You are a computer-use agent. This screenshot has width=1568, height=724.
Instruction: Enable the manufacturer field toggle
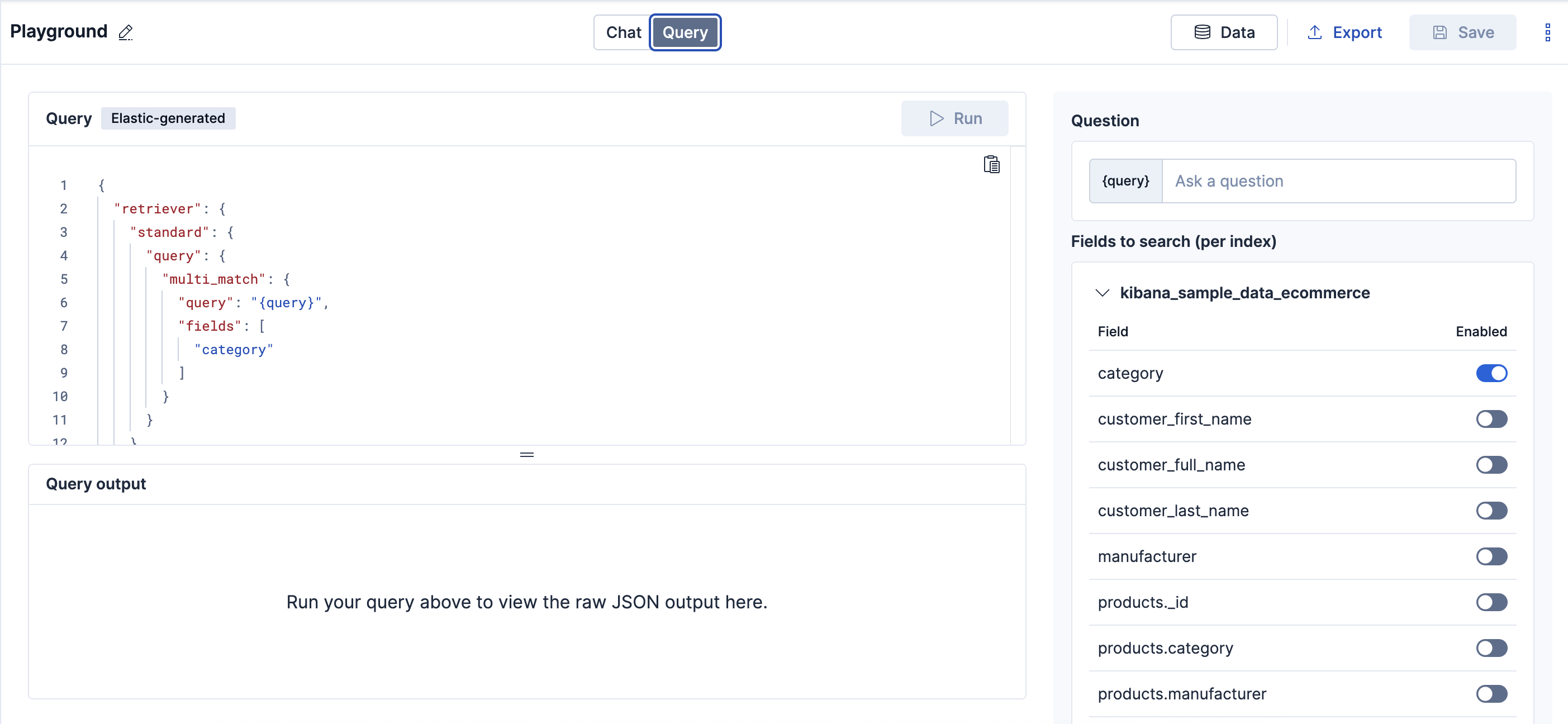click(x=1491, y=556)
